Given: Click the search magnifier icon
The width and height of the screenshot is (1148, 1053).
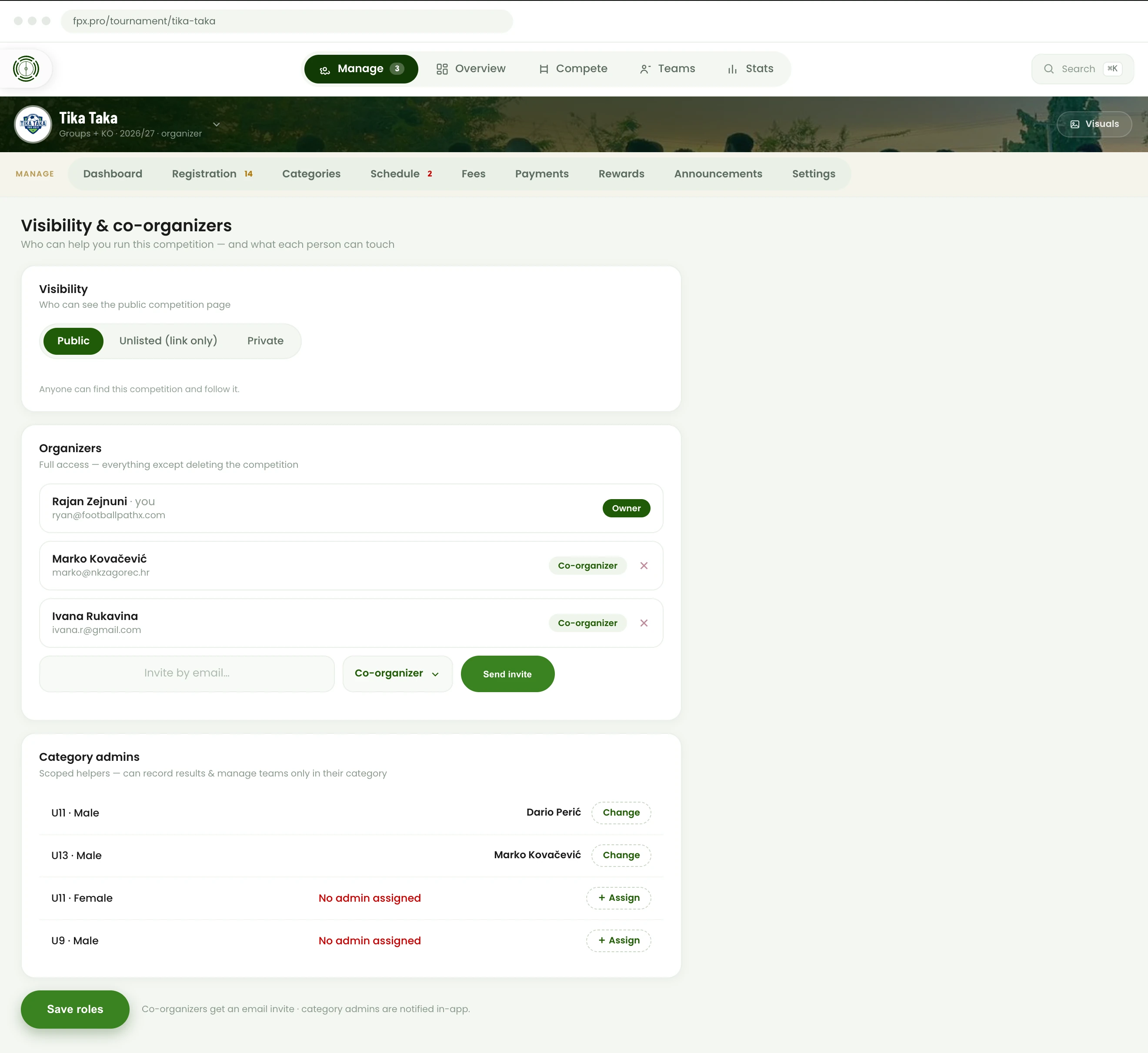Looking at the screenshot, I should [1049, 69].
